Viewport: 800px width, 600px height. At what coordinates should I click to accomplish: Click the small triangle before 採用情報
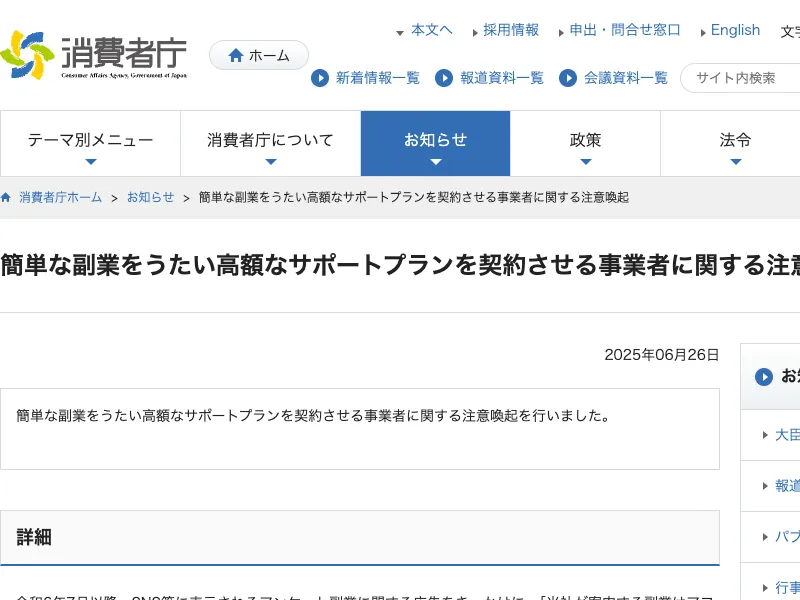click(x=476, y=33)
